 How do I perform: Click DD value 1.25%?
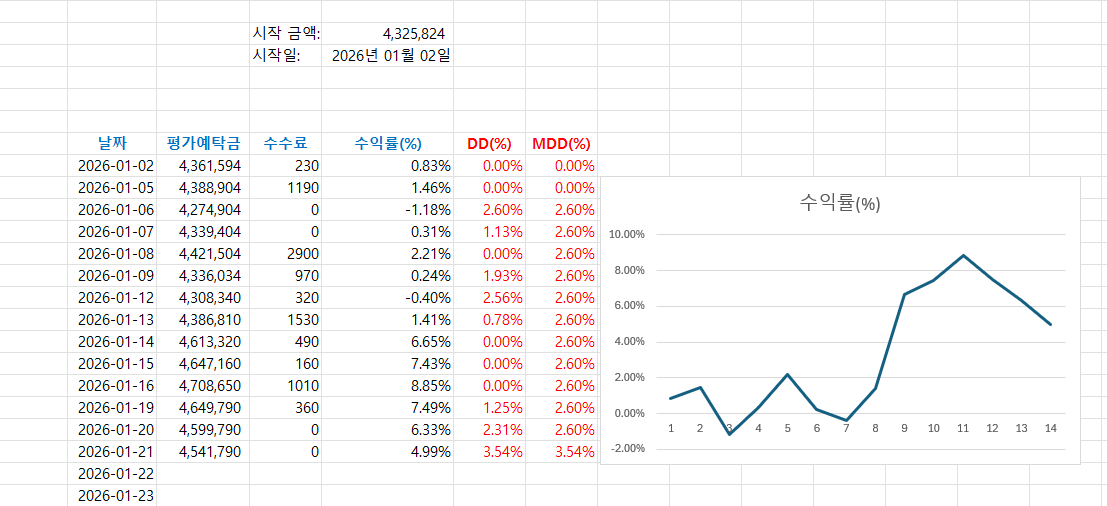503,407
